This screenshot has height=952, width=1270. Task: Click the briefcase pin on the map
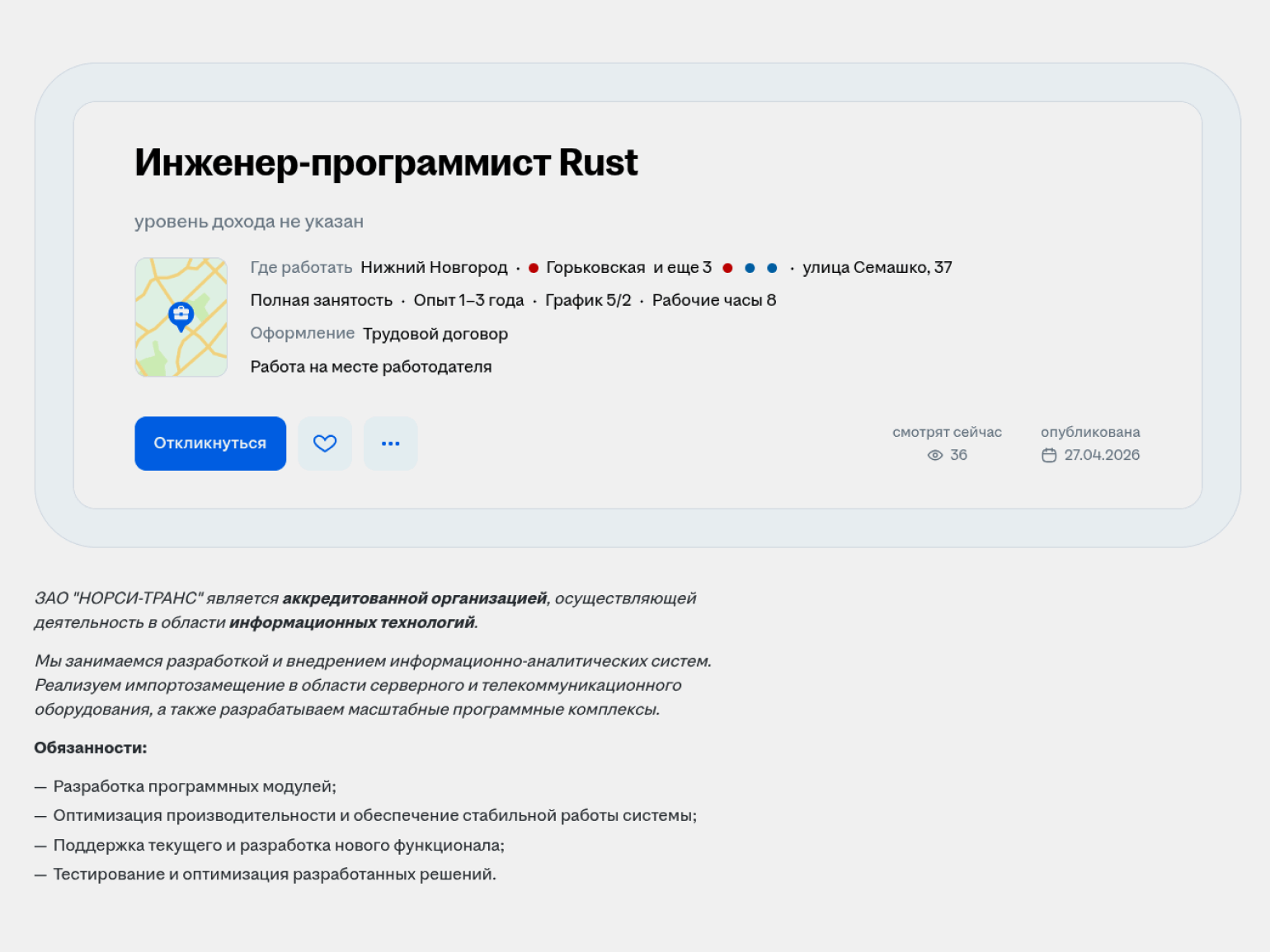[181, 315]
